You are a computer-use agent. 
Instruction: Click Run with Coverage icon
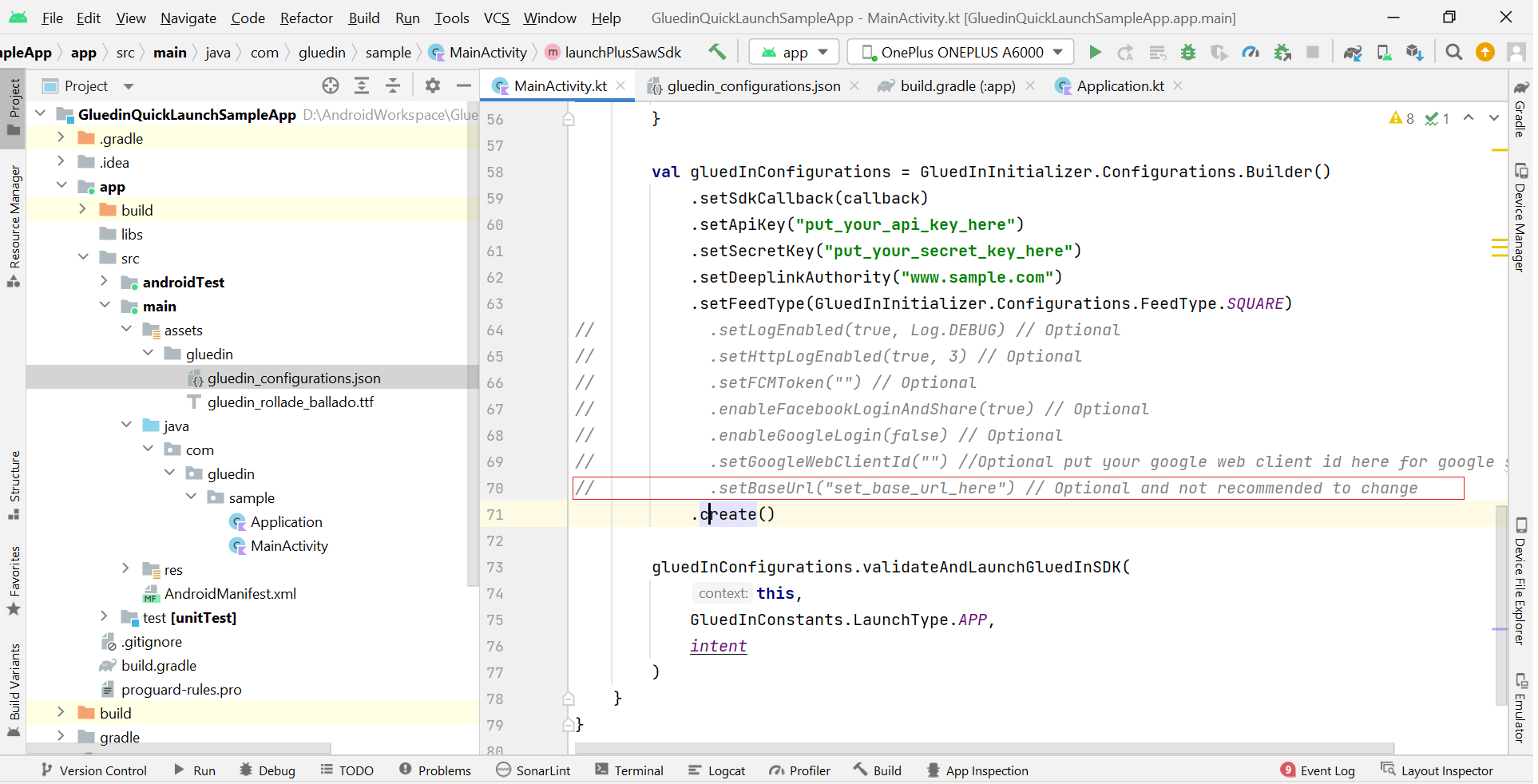[x=1219, y=52]
